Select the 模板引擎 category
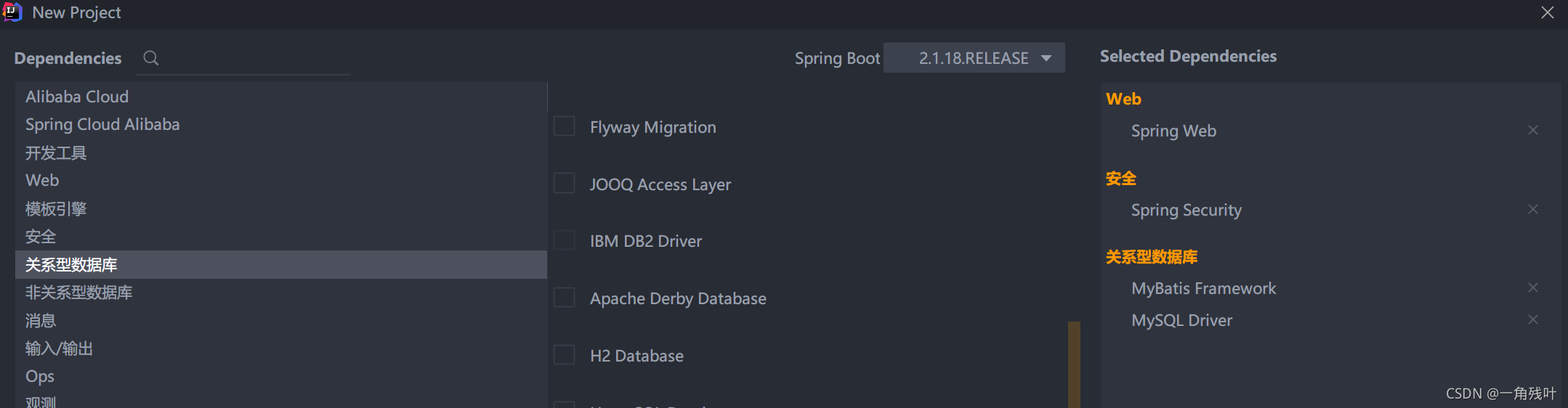Image resolution: width=1568 pixels, height=408 pixels. pyautogui.click(x=281, y=208)
